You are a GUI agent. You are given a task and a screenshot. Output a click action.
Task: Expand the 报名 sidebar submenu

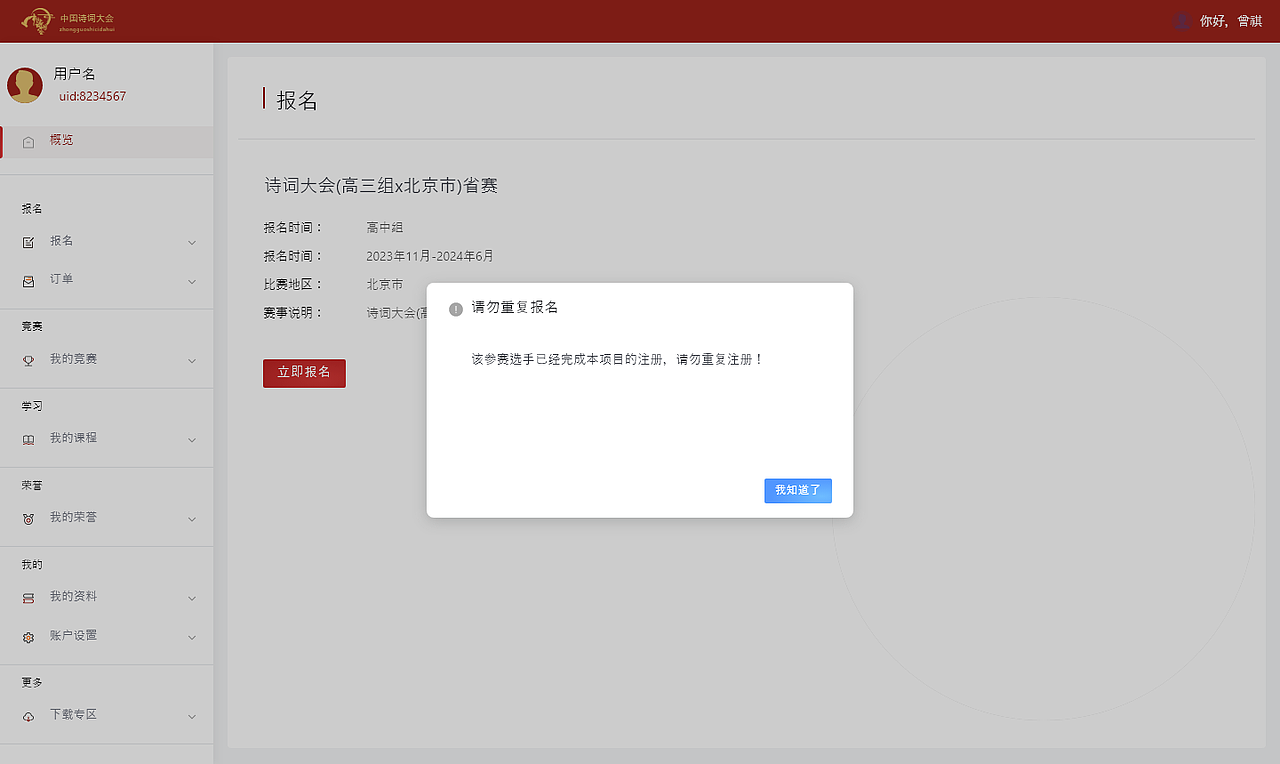(191, 241)
